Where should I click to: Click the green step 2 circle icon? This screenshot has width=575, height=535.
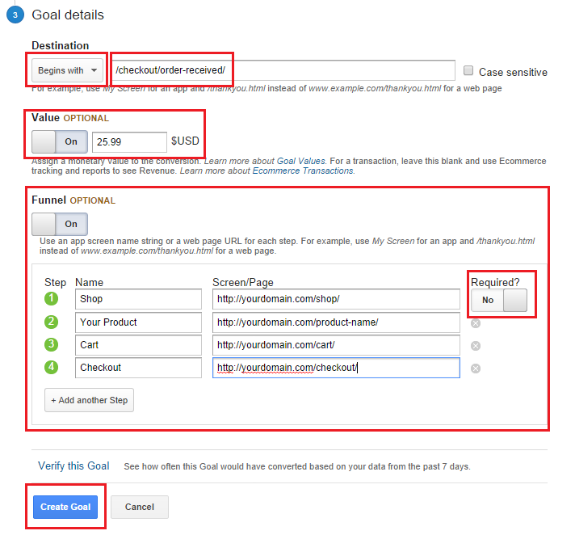(51, 322)
